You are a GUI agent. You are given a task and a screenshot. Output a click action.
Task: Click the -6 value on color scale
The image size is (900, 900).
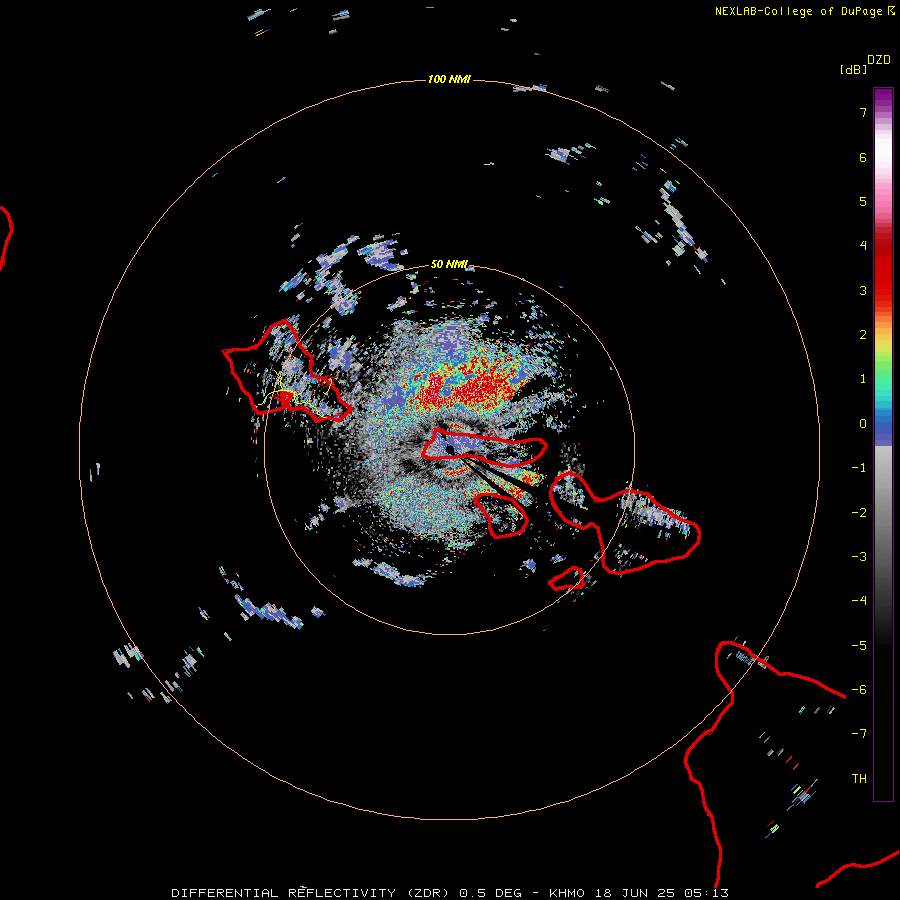[859, 690]
